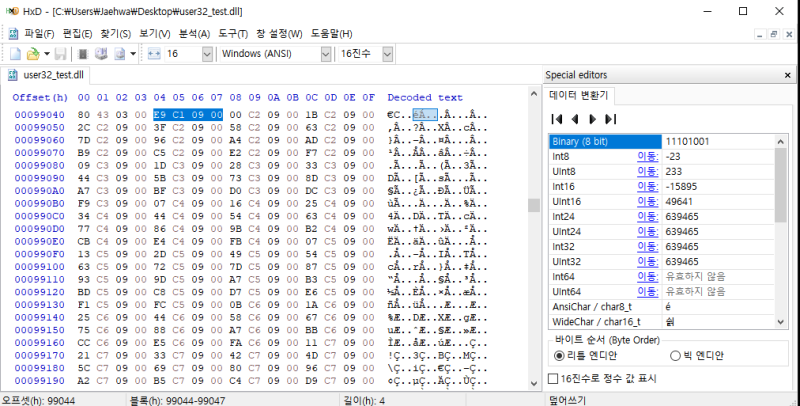Go to next byte arrow
This screenshot has width=800, height=406.
(x=592, y=119)
